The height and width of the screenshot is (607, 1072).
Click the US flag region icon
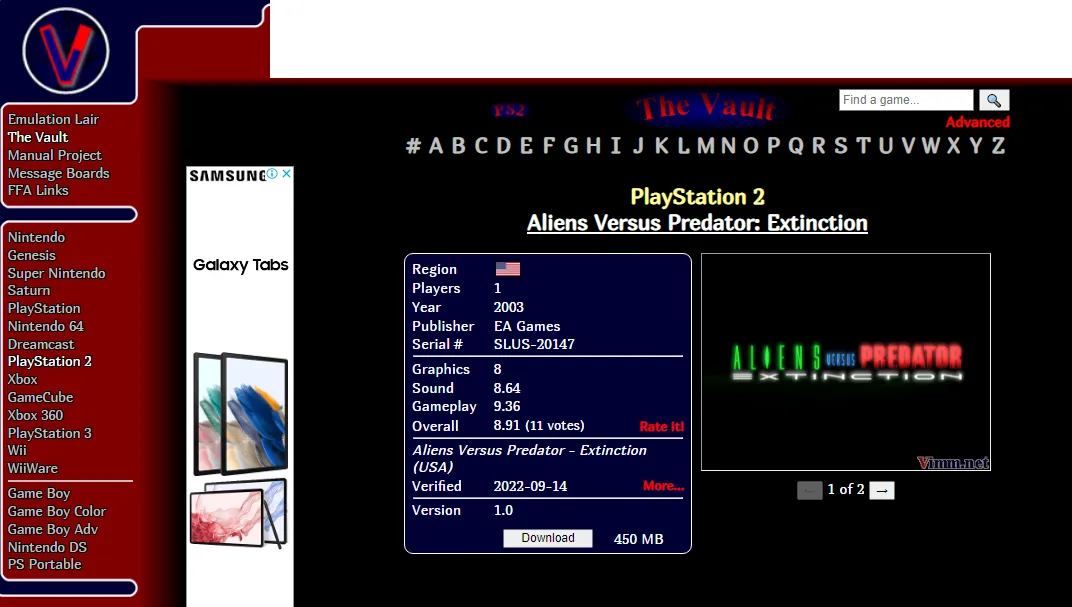point(507,269)
